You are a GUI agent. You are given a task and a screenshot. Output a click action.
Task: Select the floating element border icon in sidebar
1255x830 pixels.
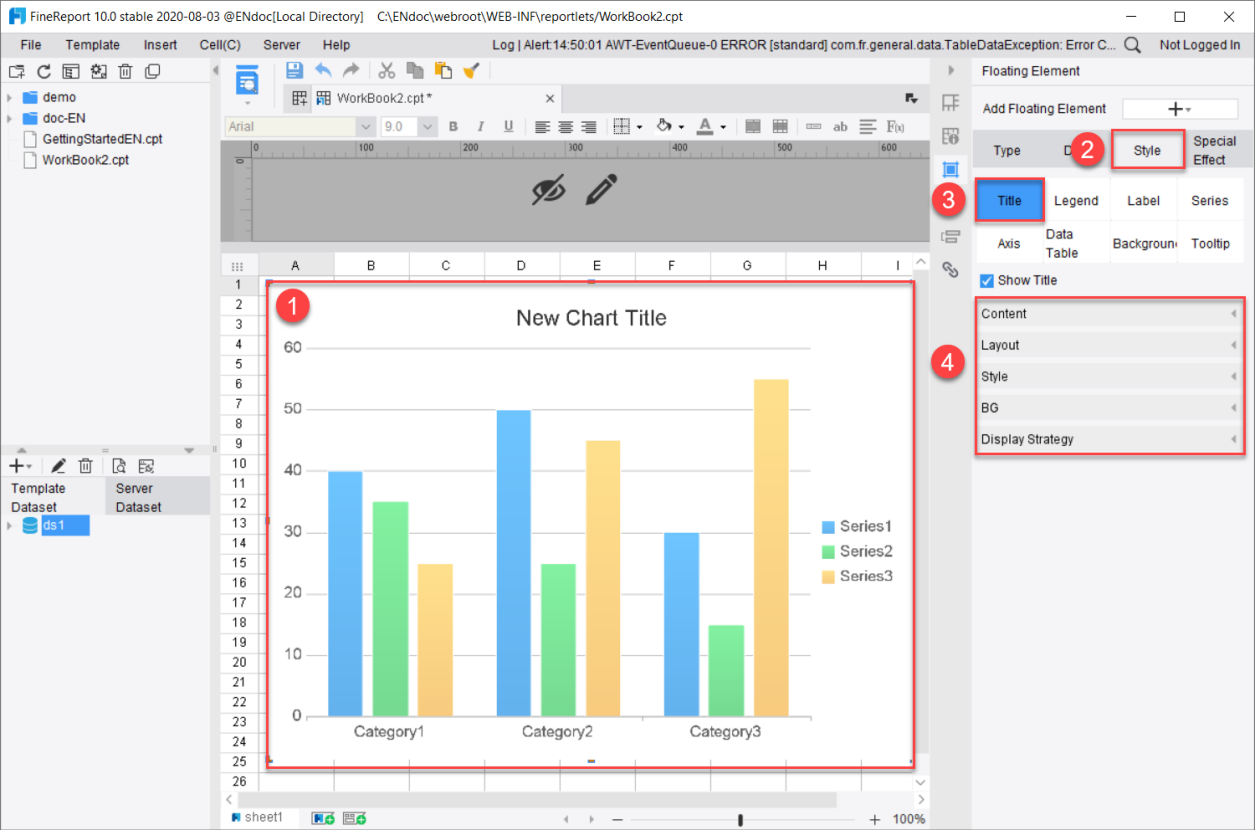click(x=951, y=169)
